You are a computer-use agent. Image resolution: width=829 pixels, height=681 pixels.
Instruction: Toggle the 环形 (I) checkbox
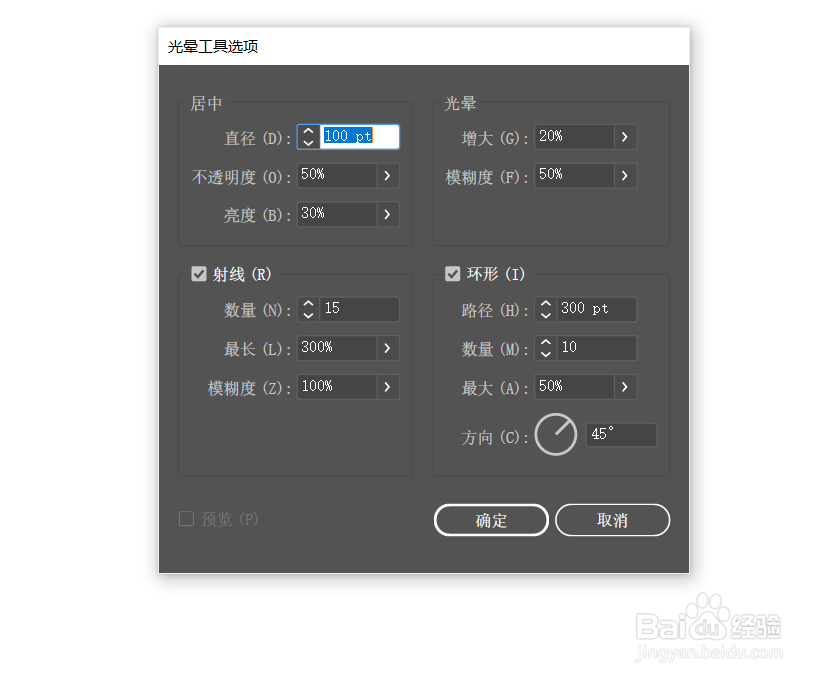(x=453, y=274)
